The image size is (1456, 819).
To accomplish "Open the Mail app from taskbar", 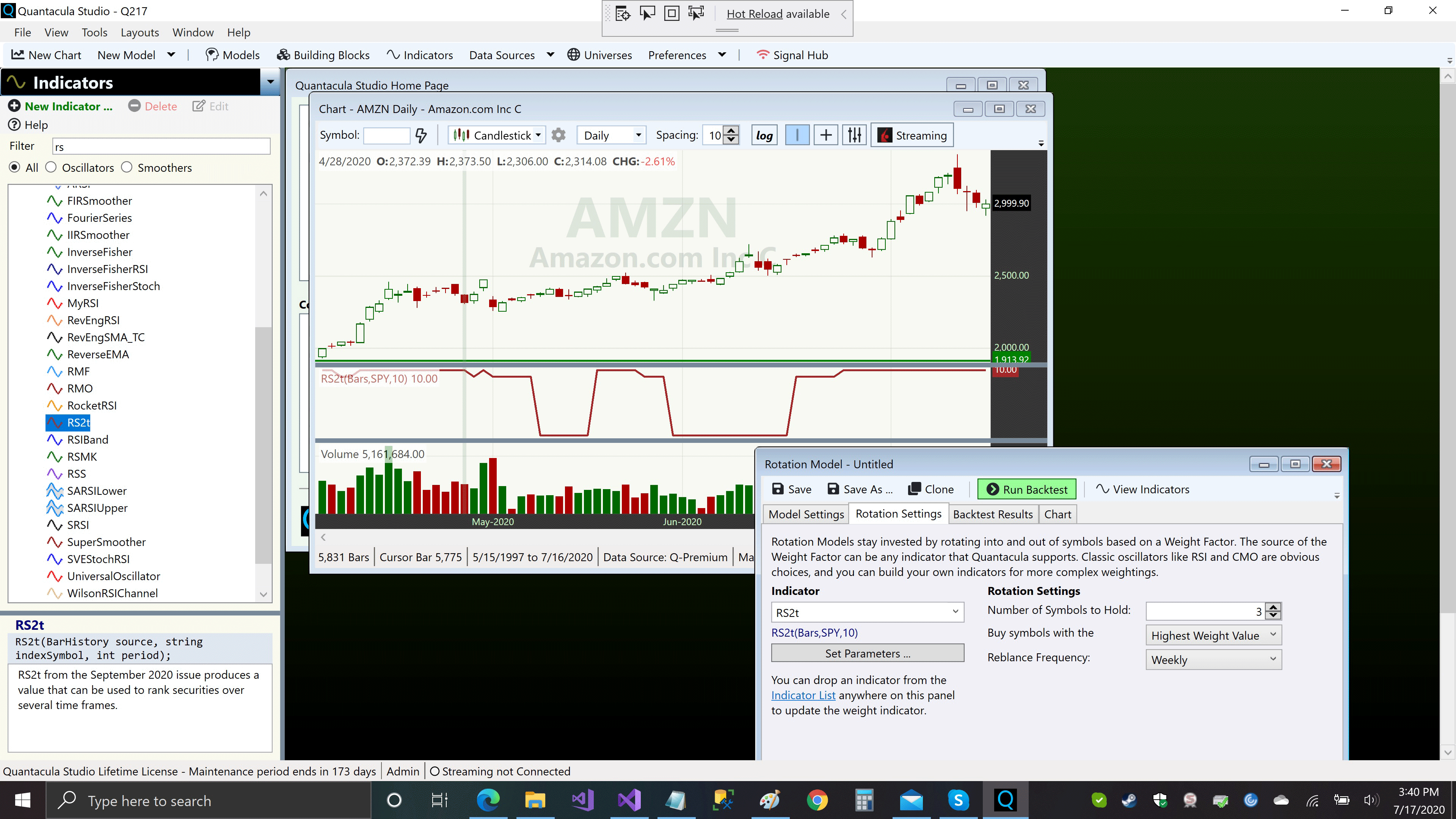I will [x=911, y=800].
